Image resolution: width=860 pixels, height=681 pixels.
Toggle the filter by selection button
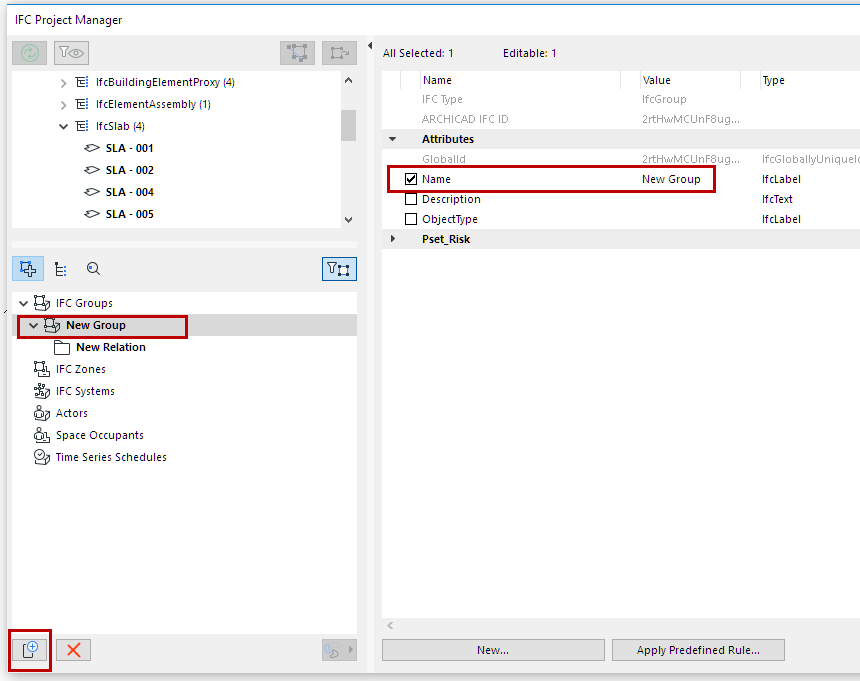[x=339, y=269]
